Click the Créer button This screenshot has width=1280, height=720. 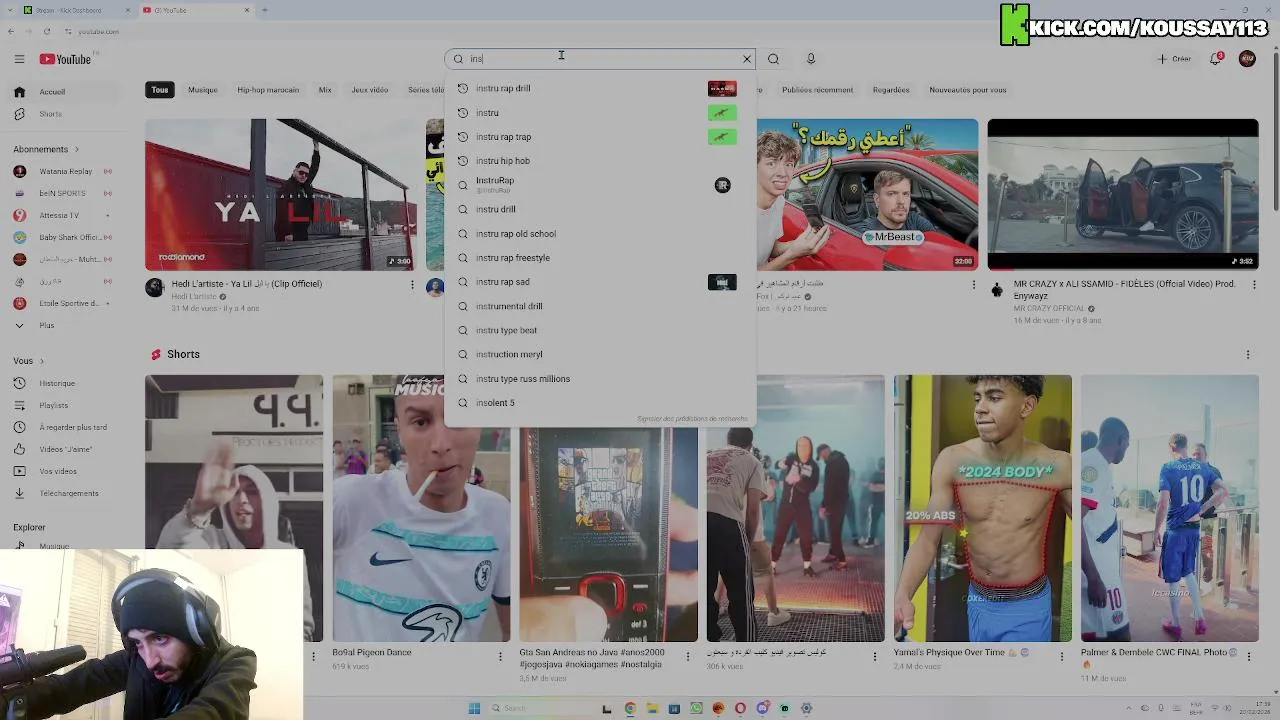point(1174,59)
